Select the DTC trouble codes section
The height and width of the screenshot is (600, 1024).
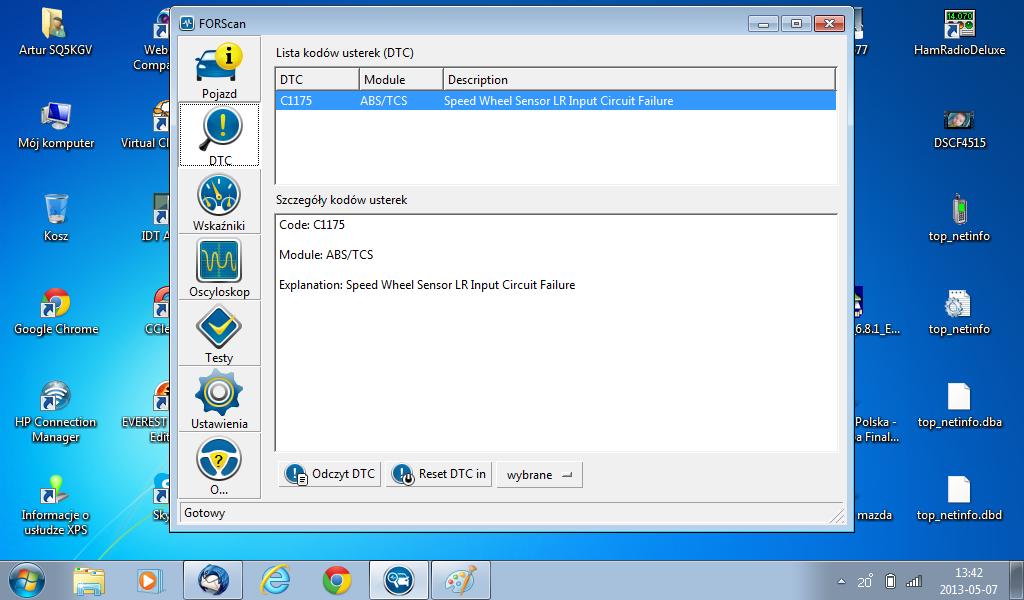pyautogui.click(x=219, y=135)
